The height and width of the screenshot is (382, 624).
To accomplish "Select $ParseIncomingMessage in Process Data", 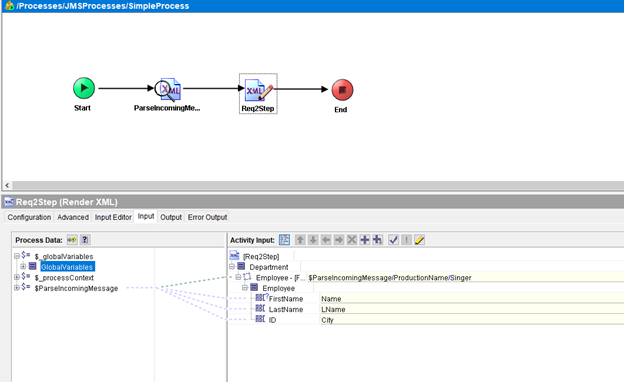I will [76, 288].
